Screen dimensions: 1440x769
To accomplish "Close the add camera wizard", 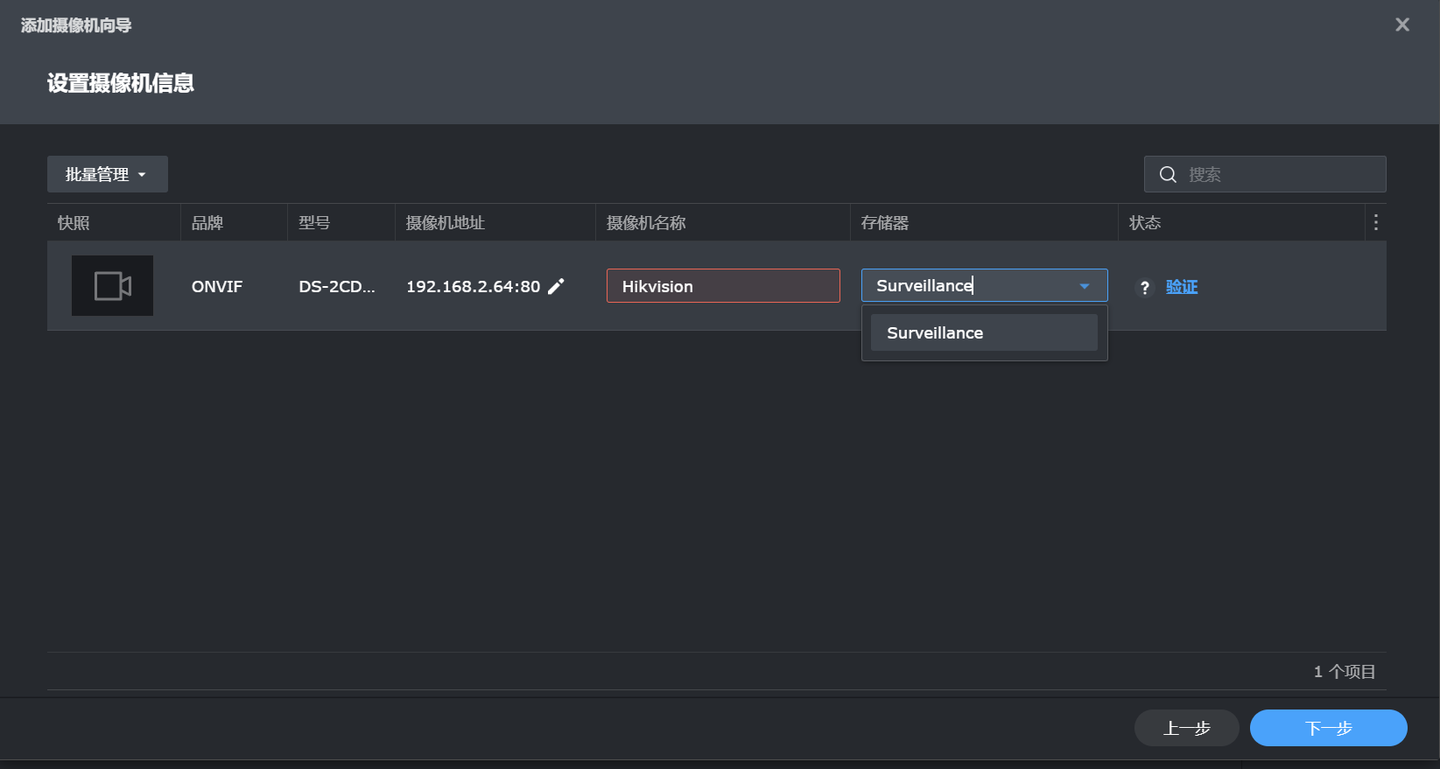I will (x=1402, y=25).
